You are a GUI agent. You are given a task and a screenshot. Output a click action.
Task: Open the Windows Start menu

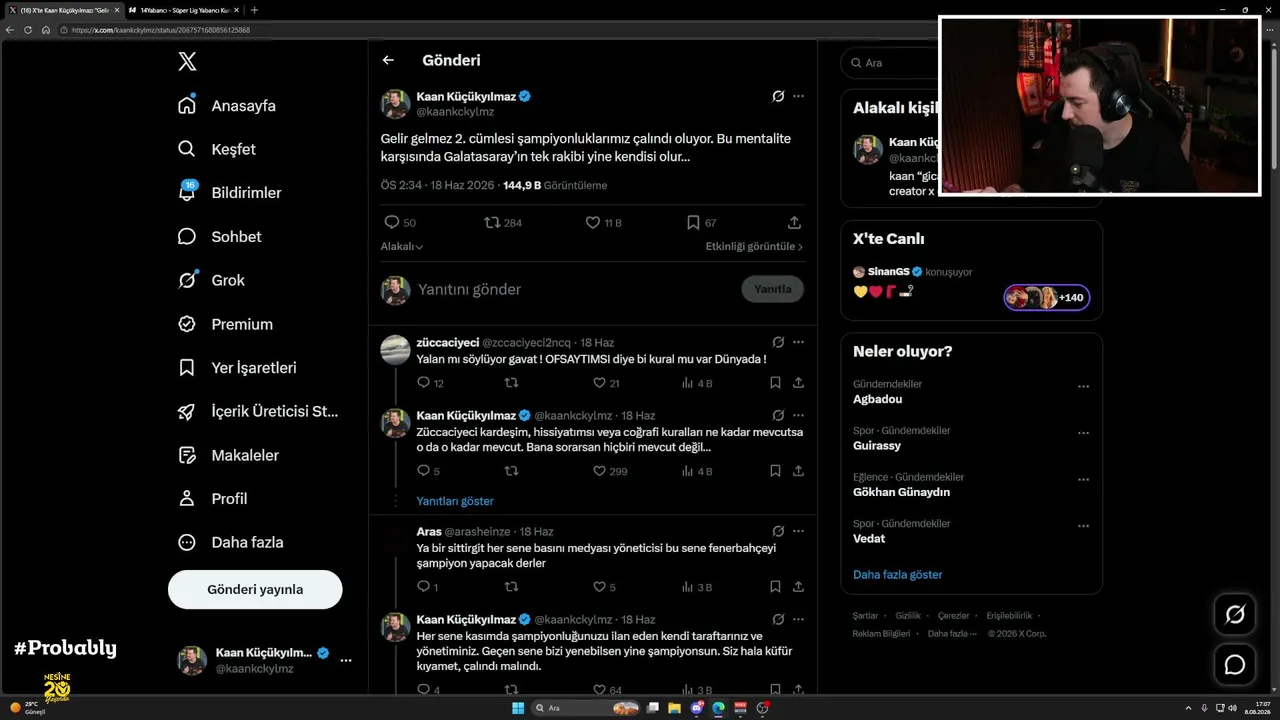[x=518, y=708]
